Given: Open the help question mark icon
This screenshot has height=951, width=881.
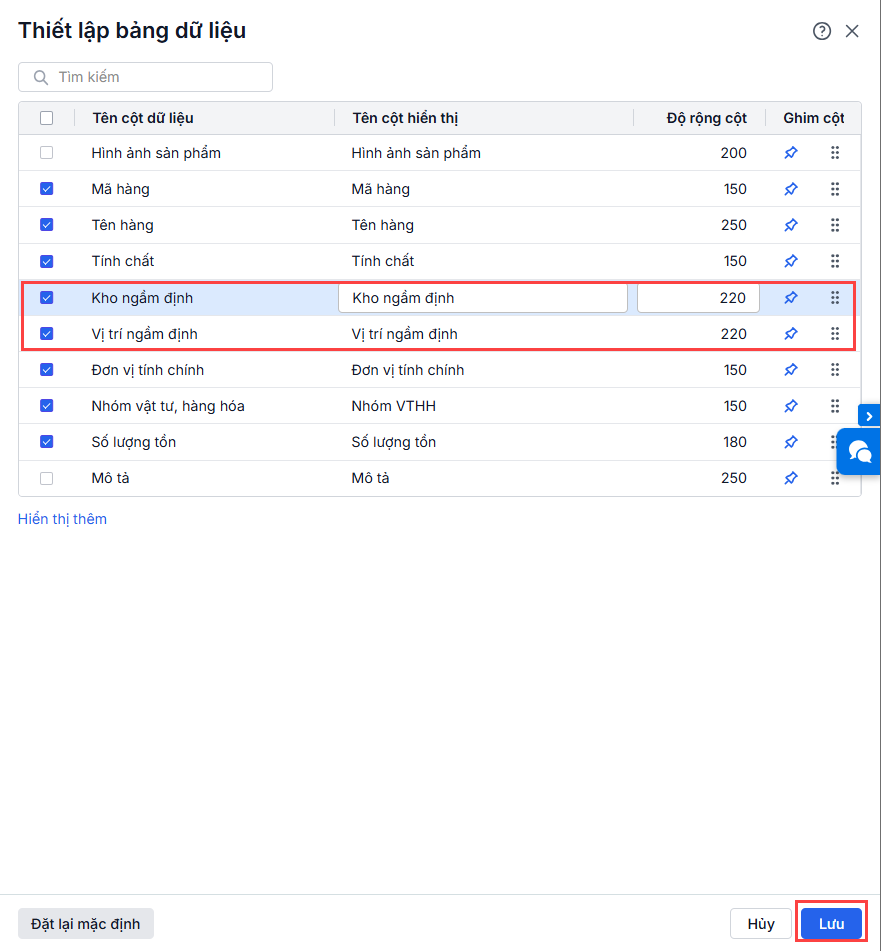Looking at the screenshot, I should click(x=822, y=31).
